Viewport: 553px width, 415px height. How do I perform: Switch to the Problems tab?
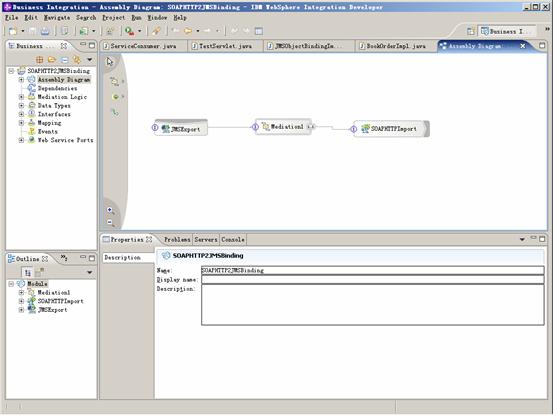coord(177,239)
